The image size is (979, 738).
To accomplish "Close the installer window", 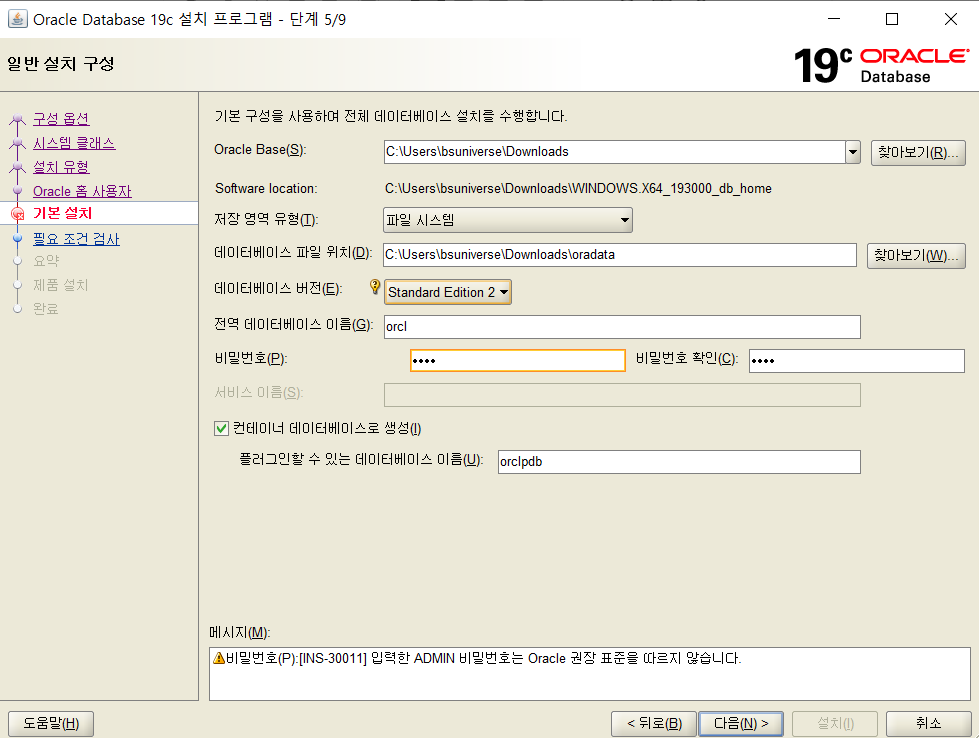I will point(951,19).
